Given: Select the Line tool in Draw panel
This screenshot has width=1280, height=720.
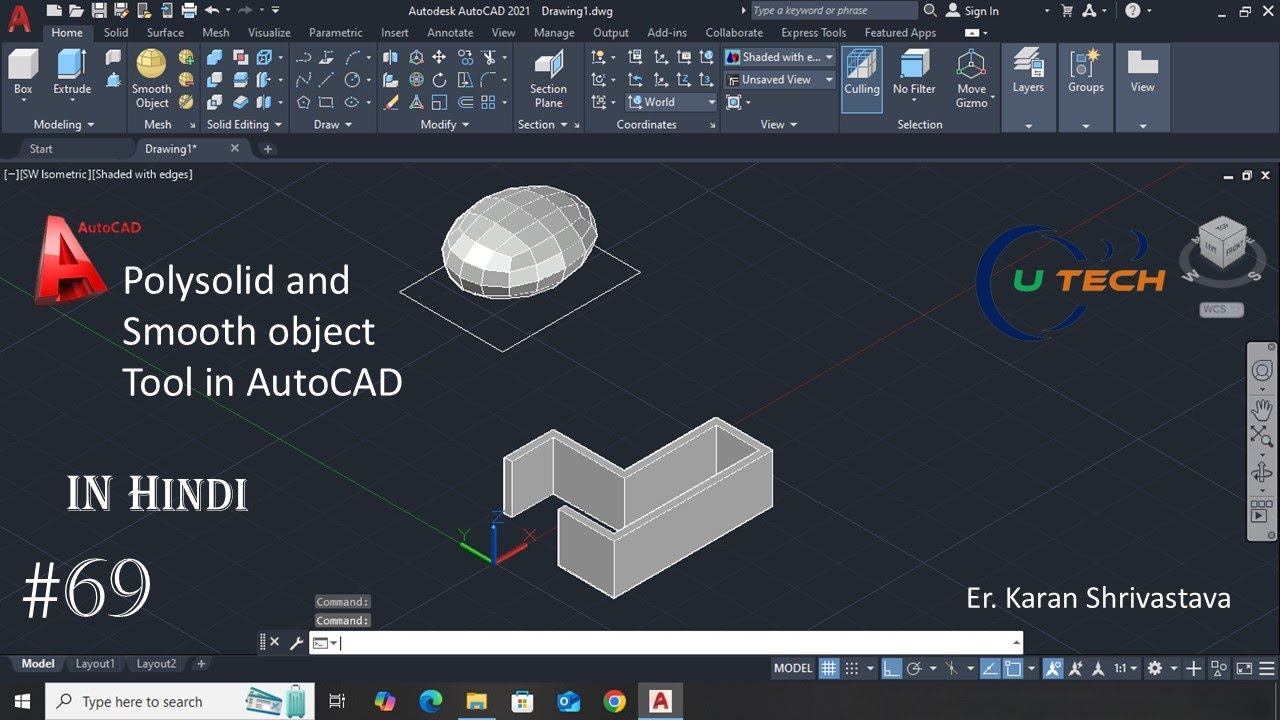Looking at the screenshot, I should pos(327,79).
